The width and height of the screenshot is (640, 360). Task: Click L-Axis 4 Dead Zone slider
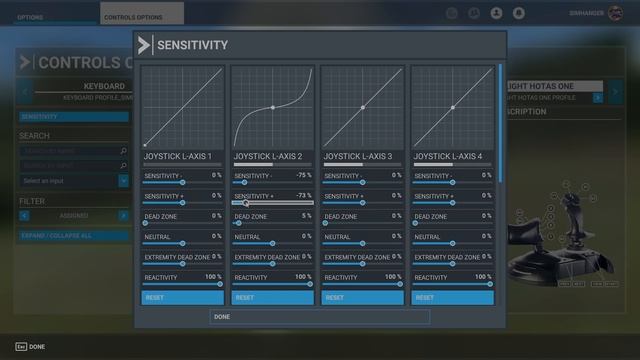click(453, 223)
